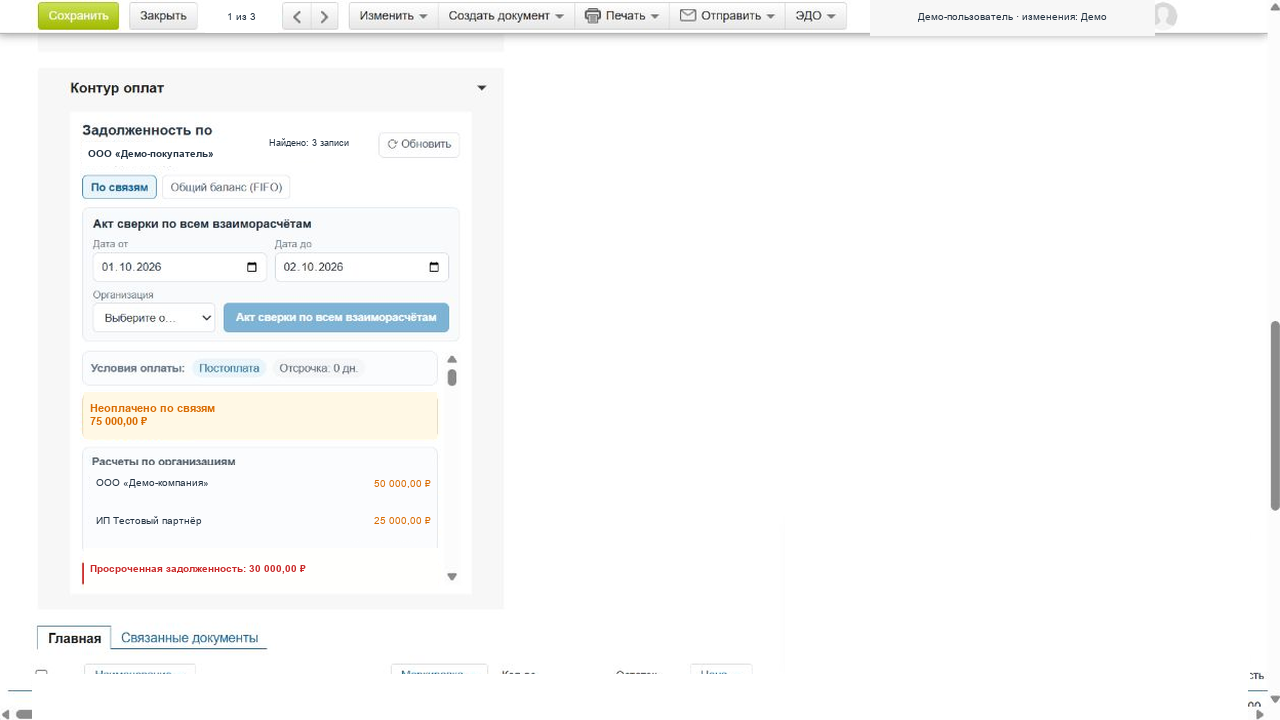Click the 'Неоплачено по связям' summary box
Image resolution: width=1280 pixels, height=720 pixels.
click(260, 415)
